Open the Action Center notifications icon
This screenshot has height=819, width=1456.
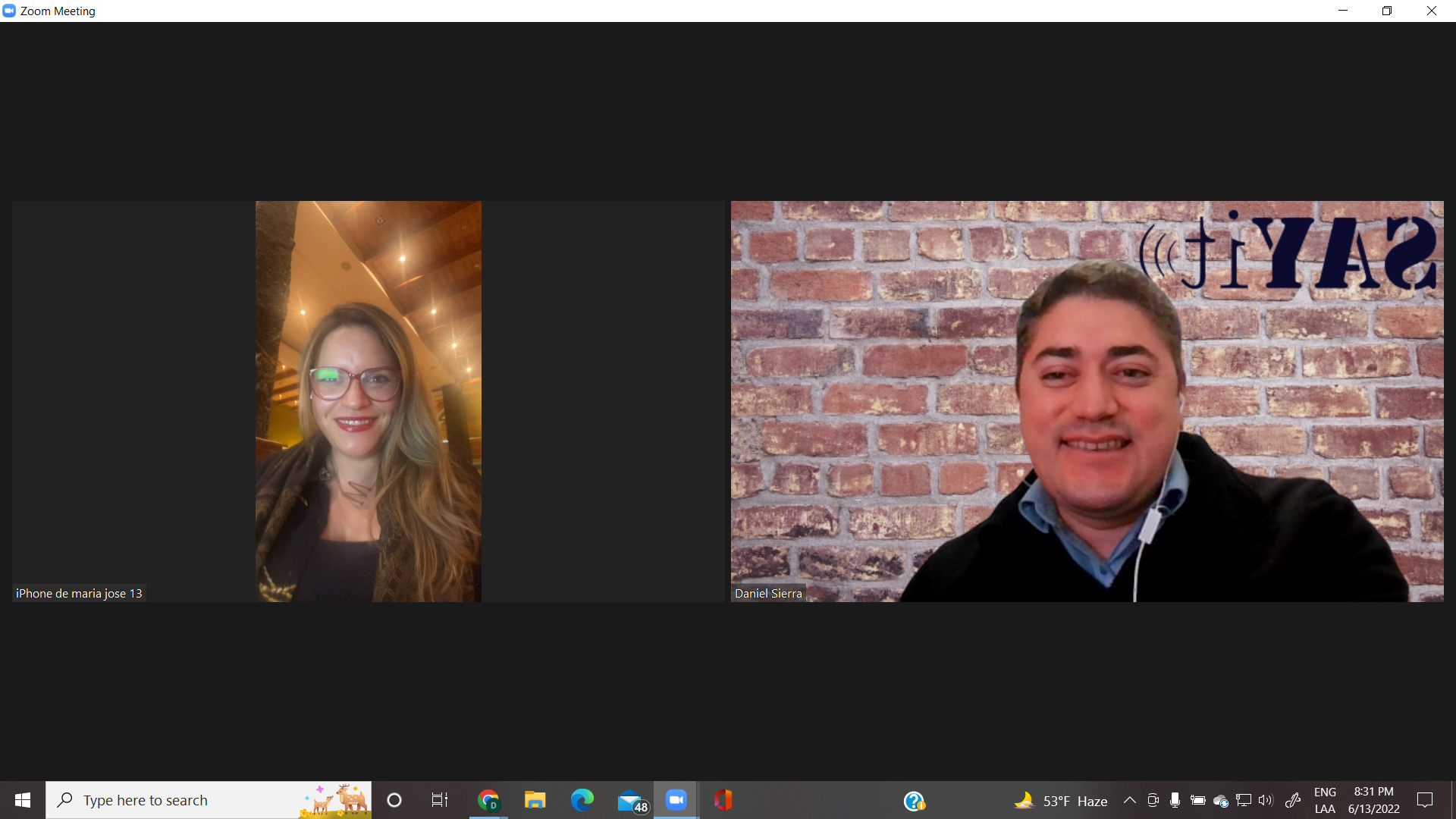(x=1425, y=800)
